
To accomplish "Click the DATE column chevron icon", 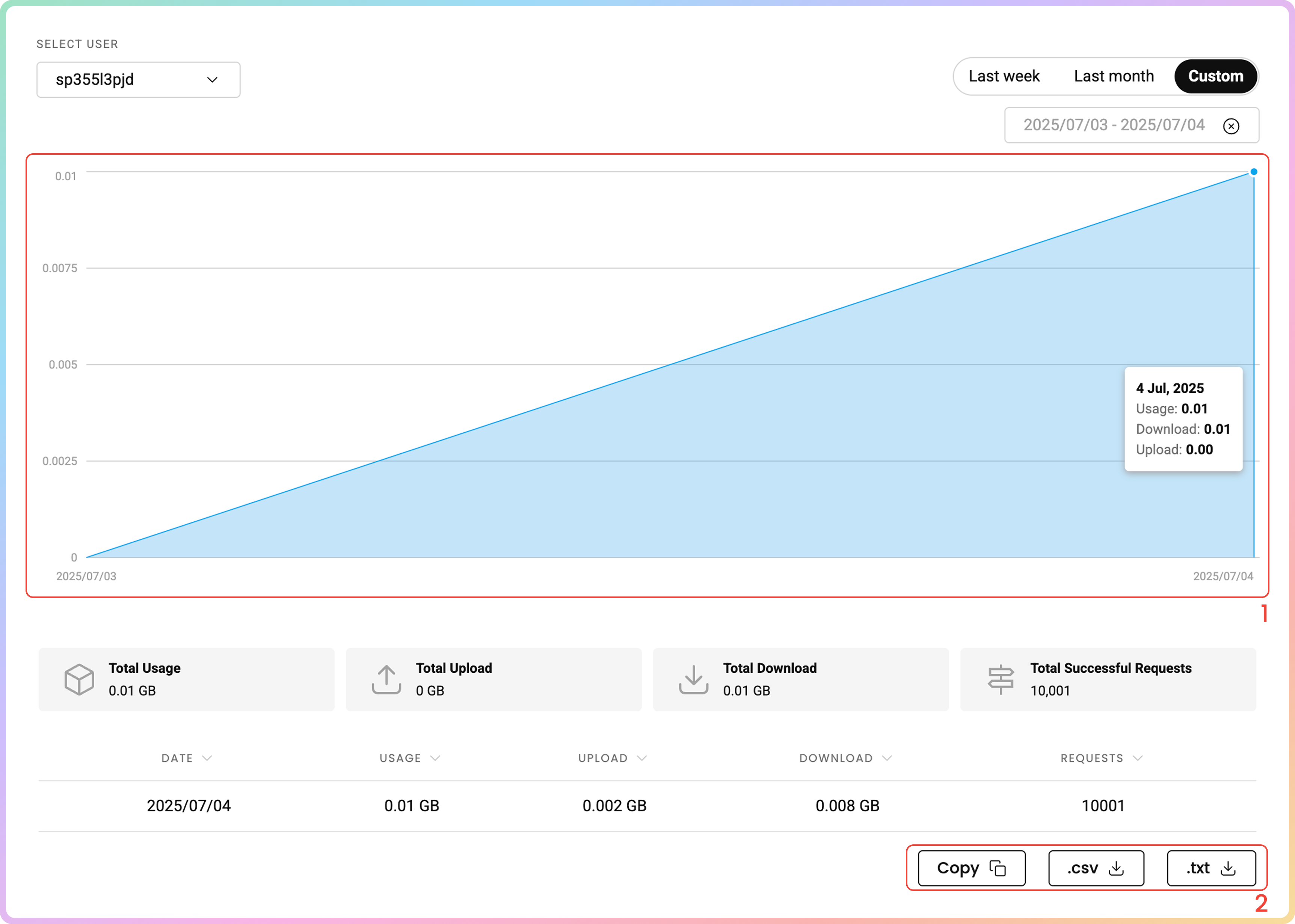I will 207,758.
